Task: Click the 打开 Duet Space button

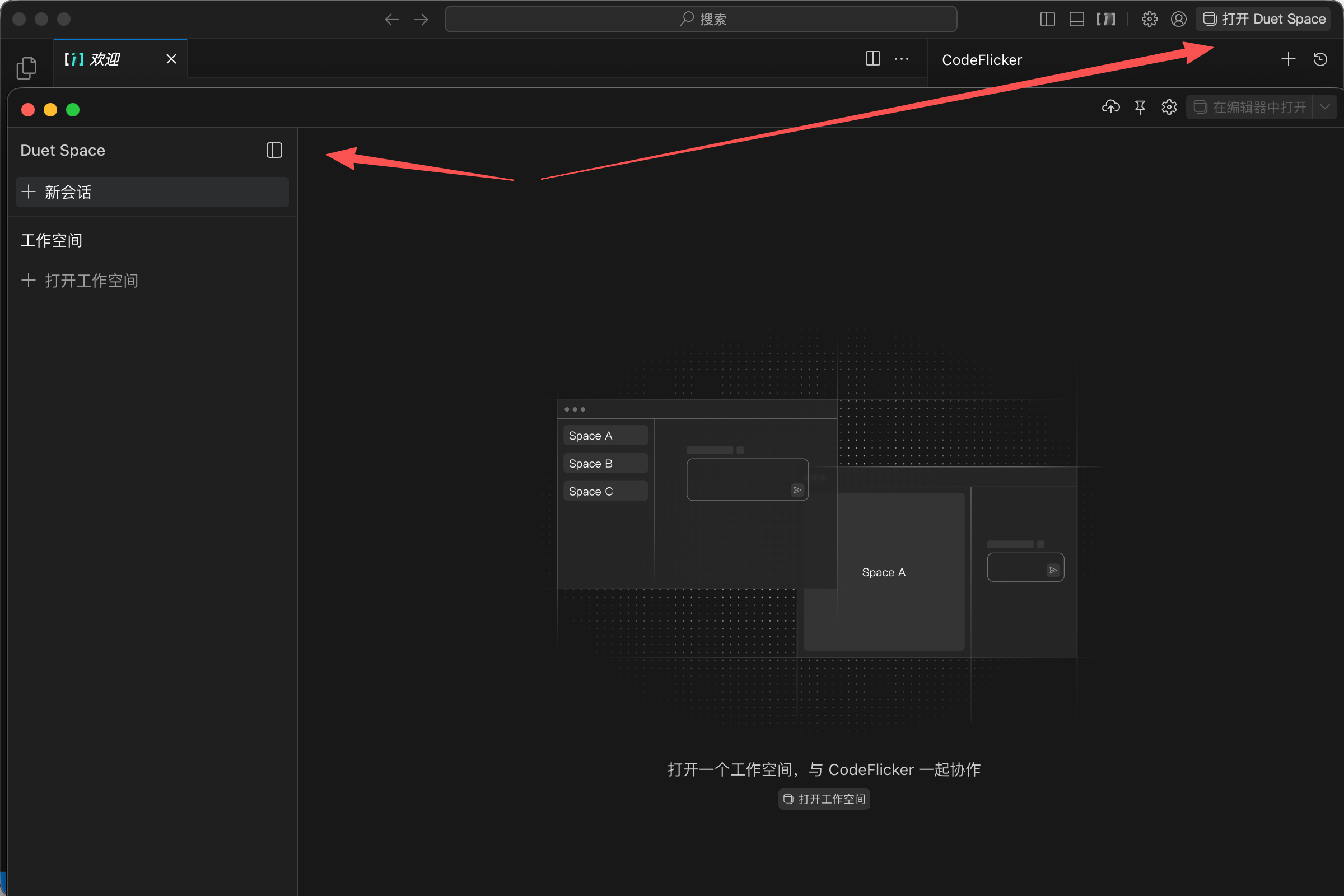Action: pyautogui.click(x=1264, y=20)
